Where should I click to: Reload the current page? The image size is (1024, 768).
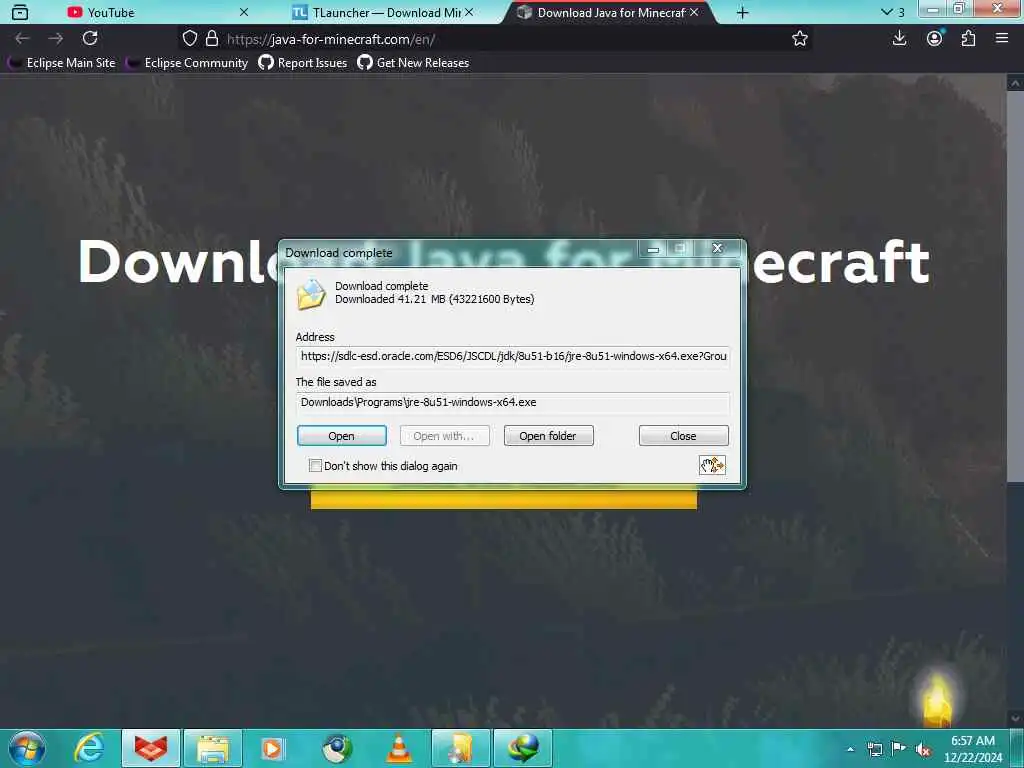pos(90,39)
